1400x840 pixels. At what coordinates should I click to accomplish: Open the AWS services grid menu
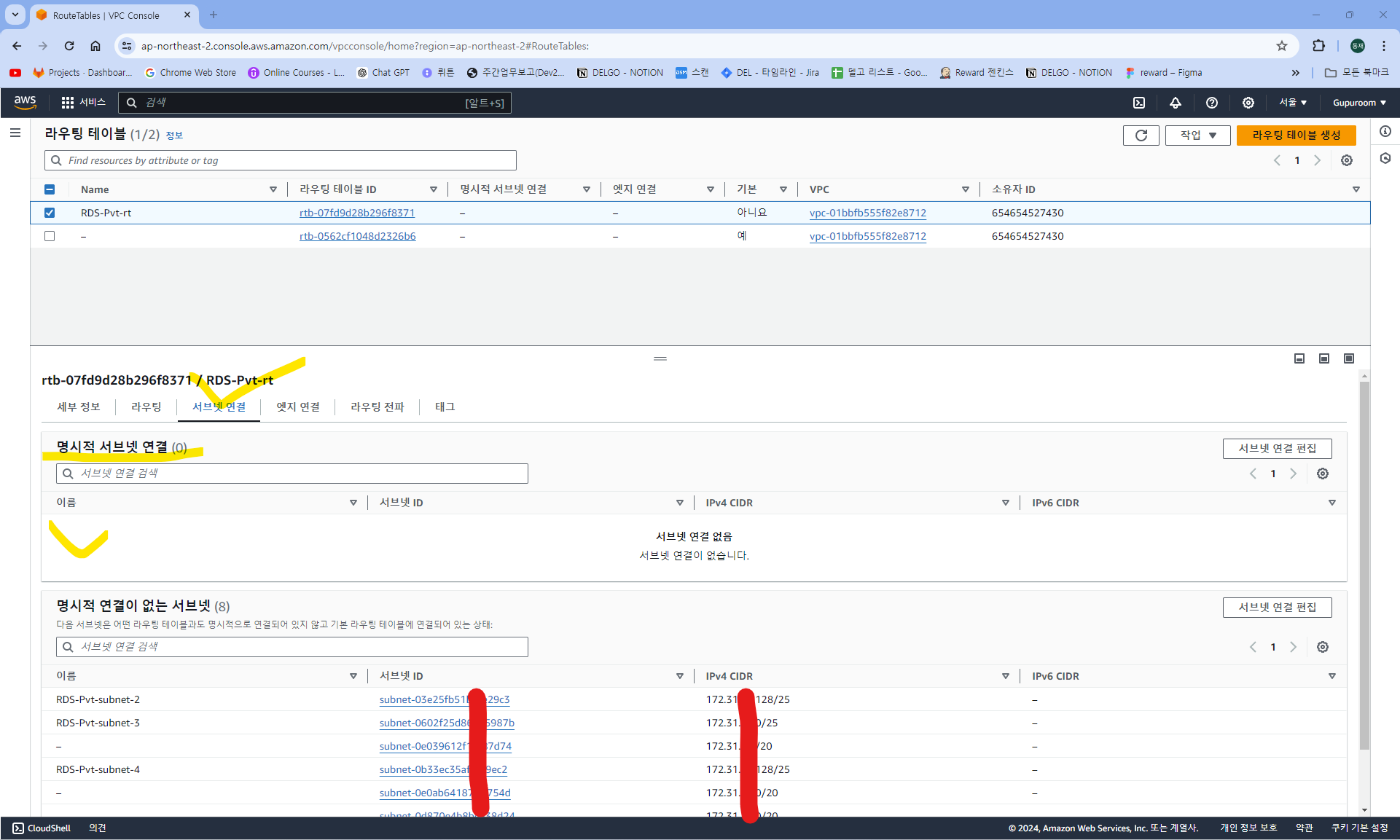click(68, 103)
